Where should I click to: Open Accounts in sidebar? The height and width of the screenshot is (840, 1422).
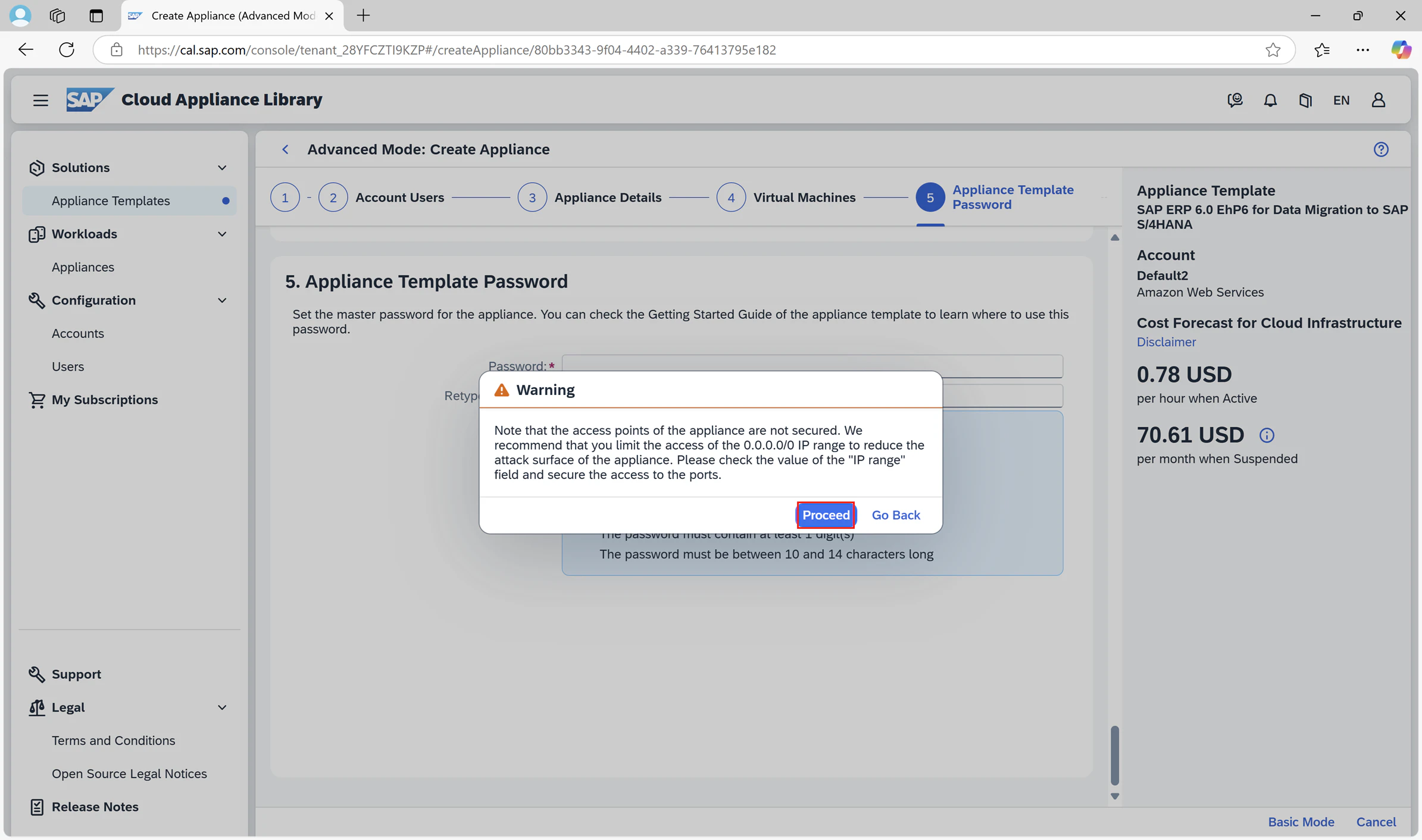(x=78, y=334)
